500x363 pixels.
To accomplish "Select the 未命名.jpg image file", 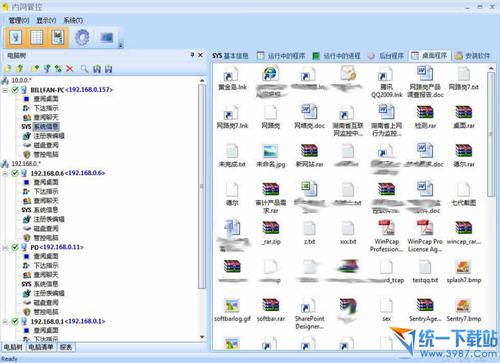I will pyautogui.click(x=270, y=156).
